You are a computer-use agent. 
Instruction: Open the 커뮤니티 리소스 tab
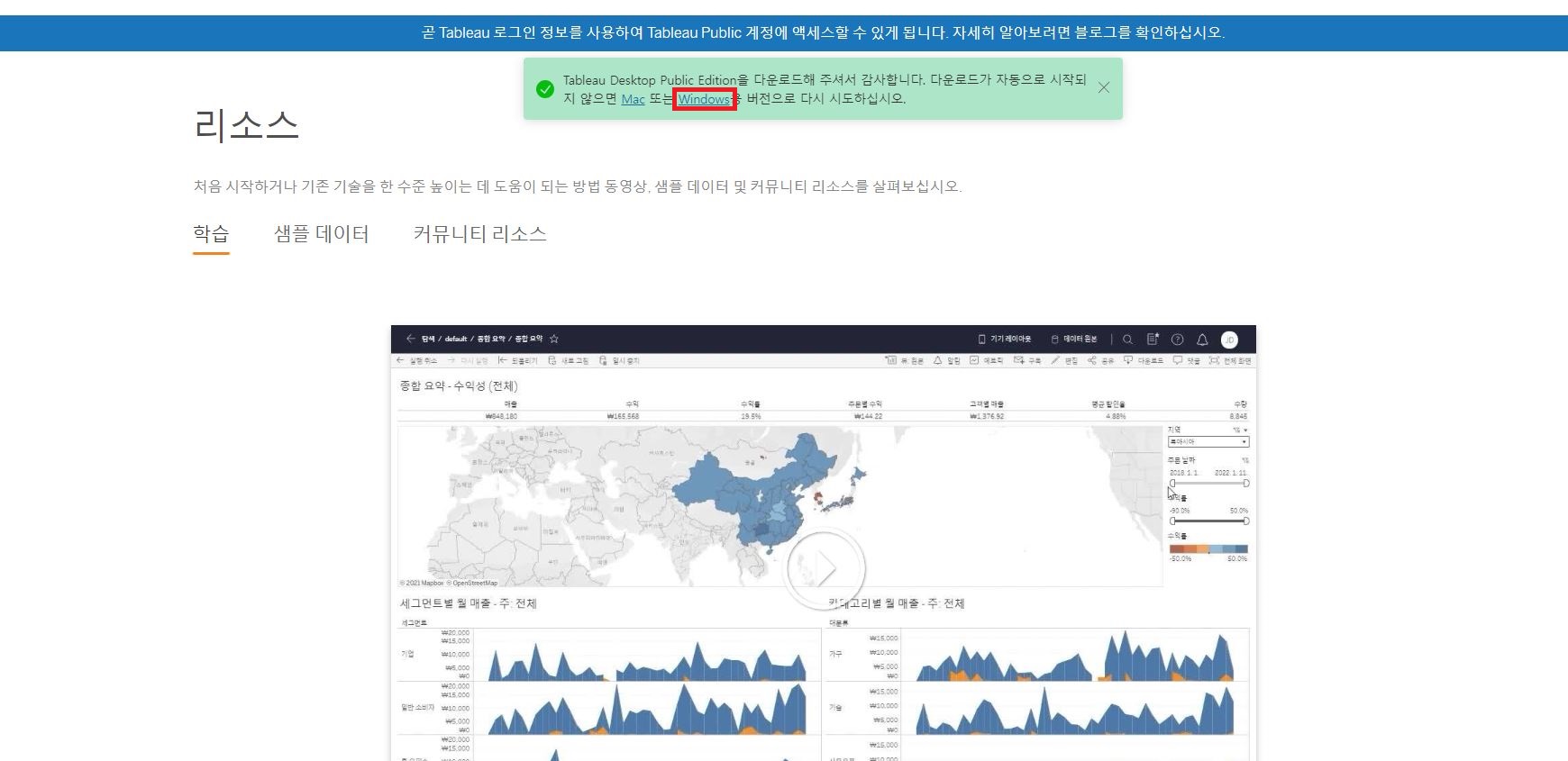480,234
